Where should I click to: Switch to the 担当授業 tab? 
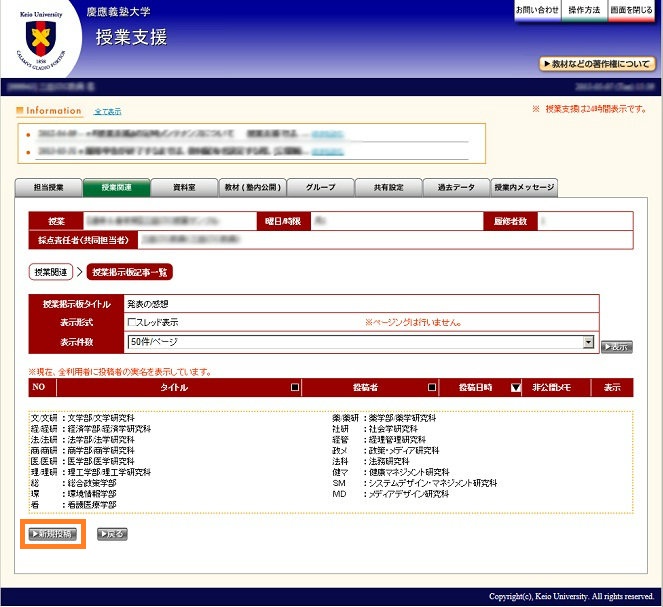click(x=48, y=187)
